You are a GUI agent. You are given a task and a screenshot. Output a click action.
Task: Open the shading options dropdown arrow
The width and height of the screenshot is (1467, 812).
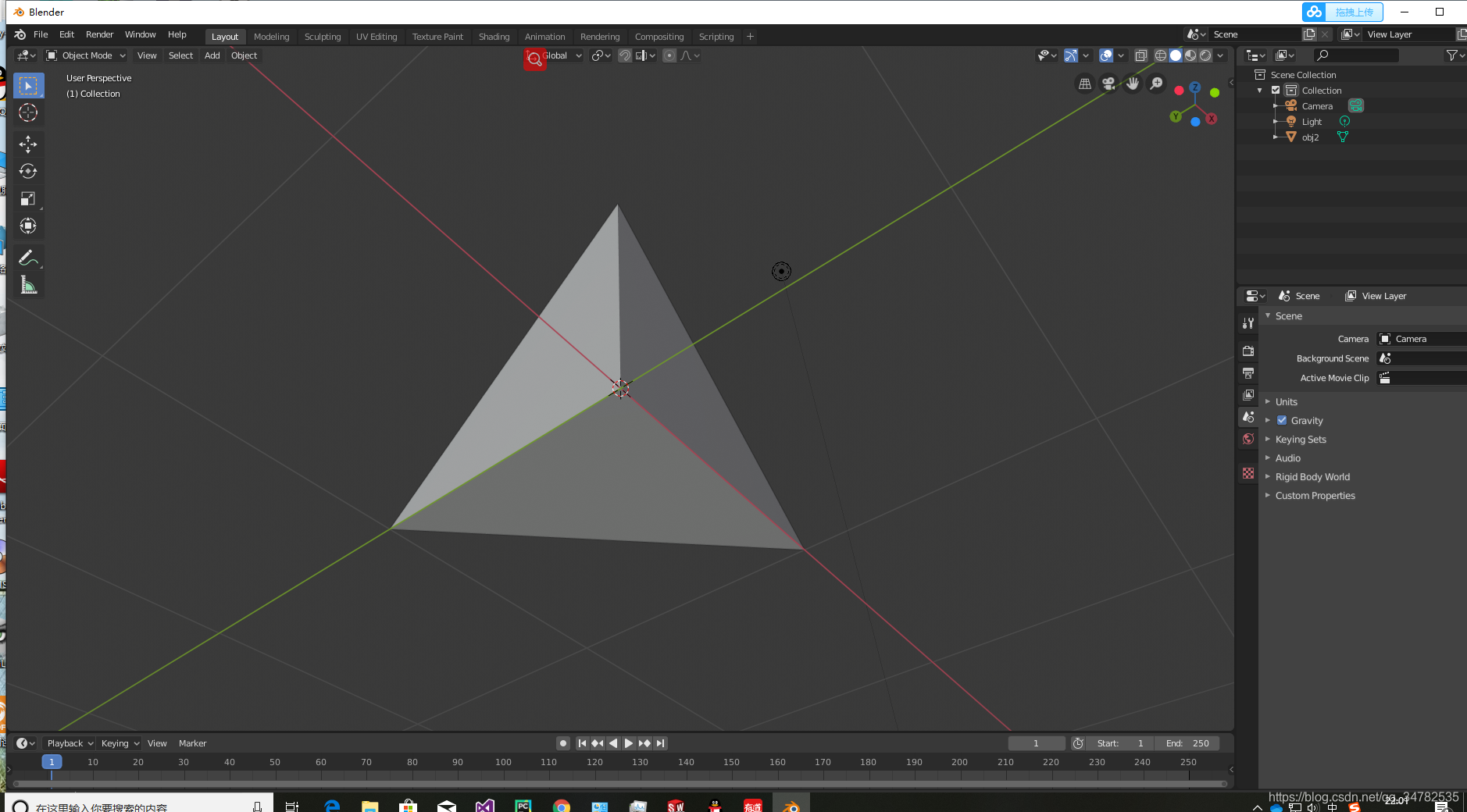1220,55
